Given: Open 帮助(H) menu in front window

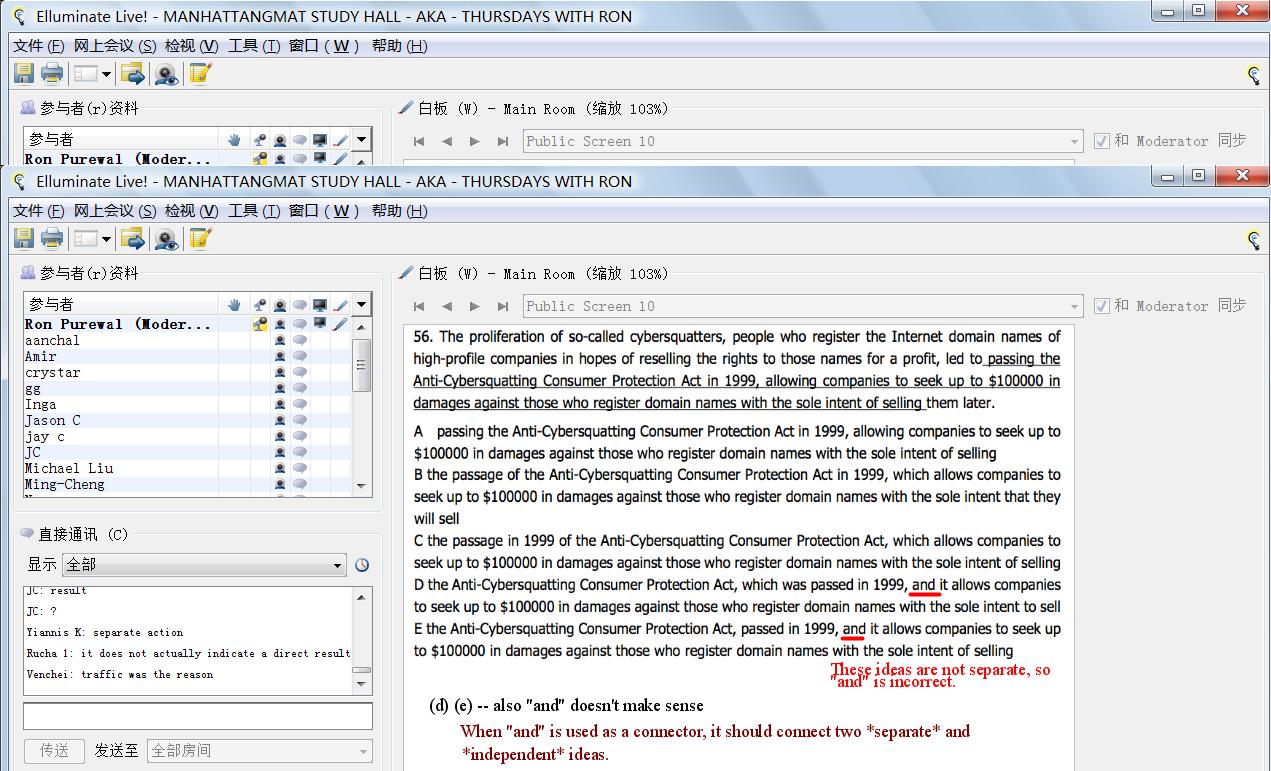Looking at the screenshot, I should (x=399, y=210).
